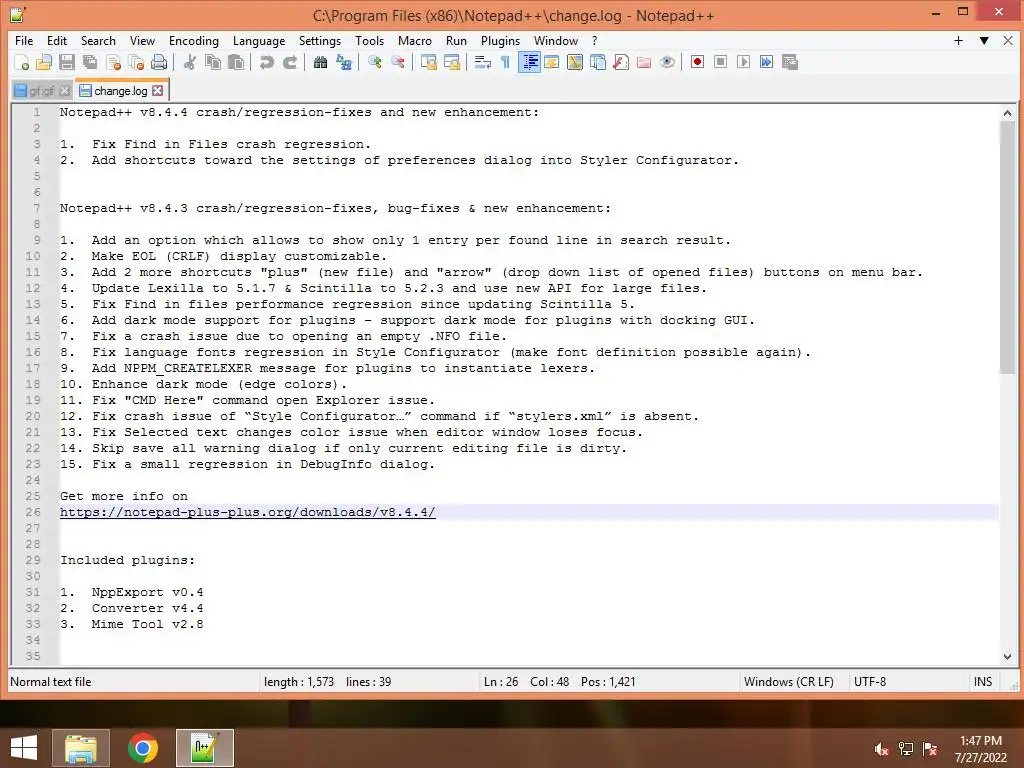Viewport: 1024px width, 768px height.
Task: Stop macro recording button
Action: [720, 62]
